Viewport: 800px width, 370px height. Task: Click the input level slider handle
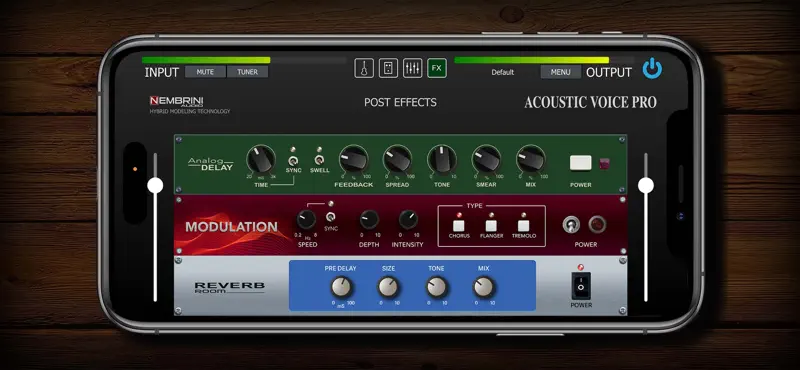click(155, 185)
